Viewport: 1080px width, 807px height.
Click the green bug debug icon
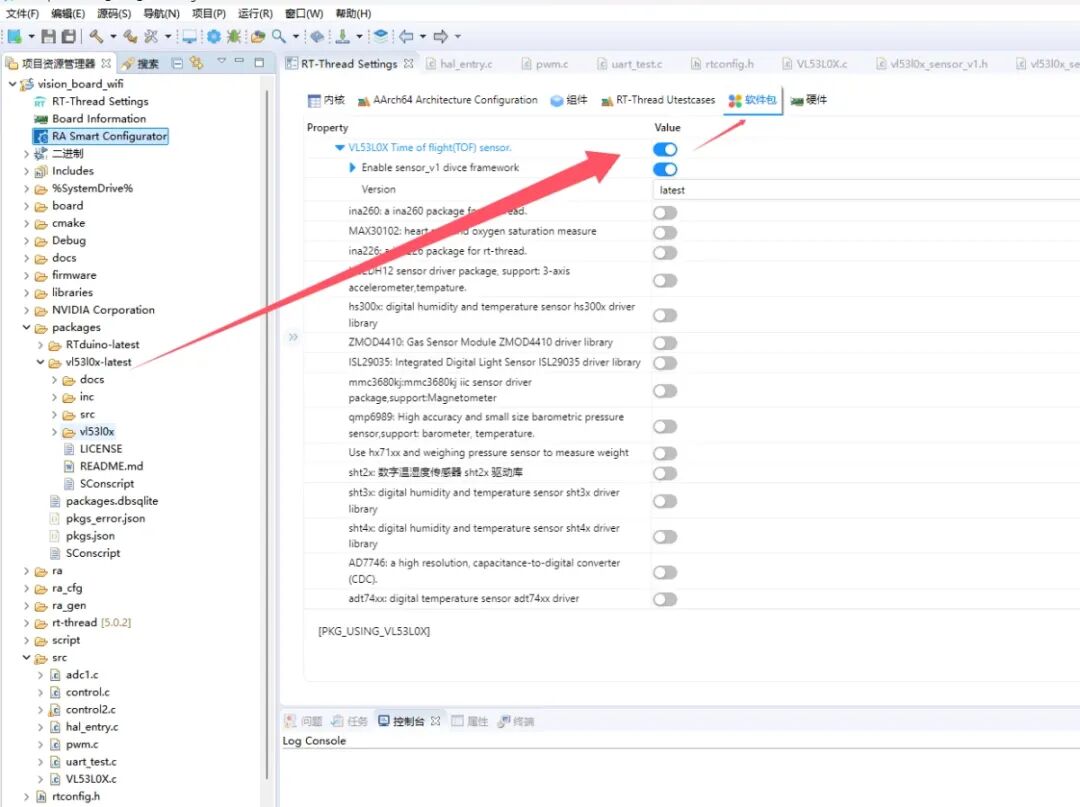[233, 36]
